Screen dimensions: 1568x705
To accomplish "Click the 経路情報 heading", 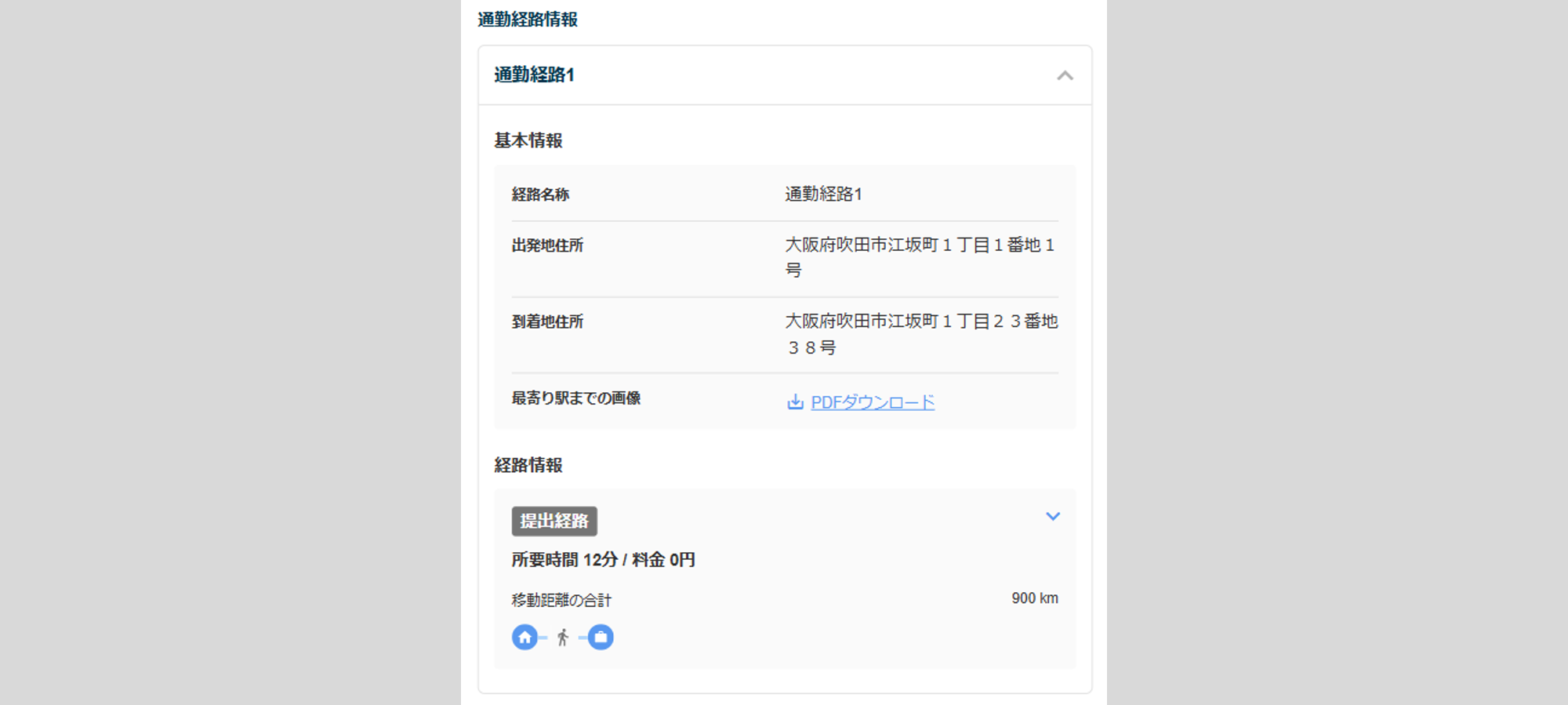I will (528, 465).
